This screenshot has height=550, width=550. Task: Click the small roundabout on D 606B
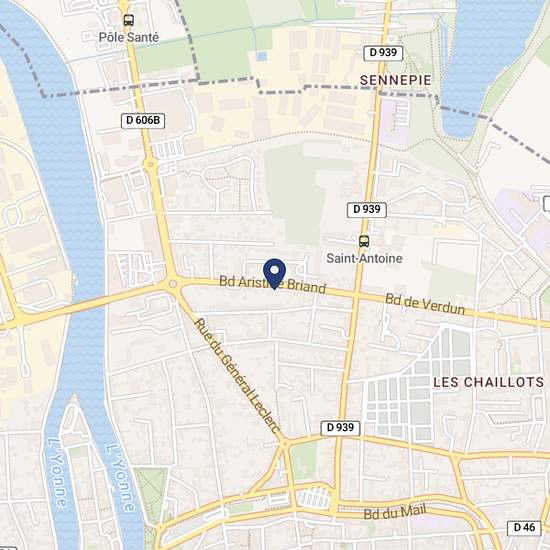pos(150,163)
